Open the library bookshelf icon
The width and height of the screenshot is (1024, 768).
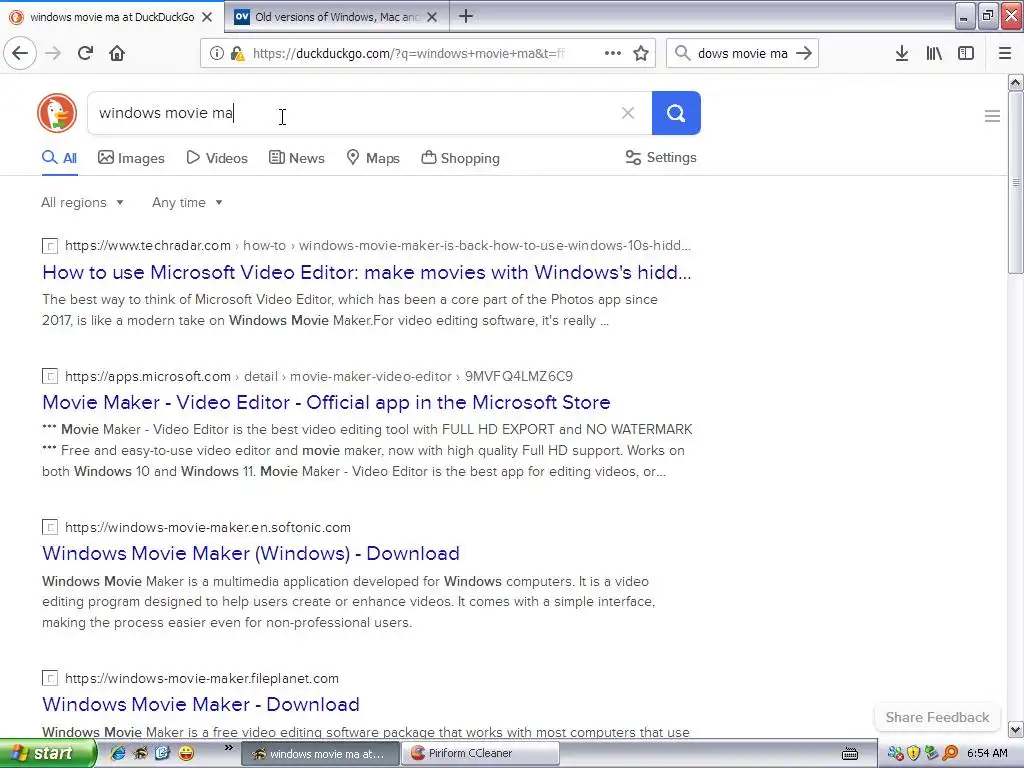(x=934, y=53)
